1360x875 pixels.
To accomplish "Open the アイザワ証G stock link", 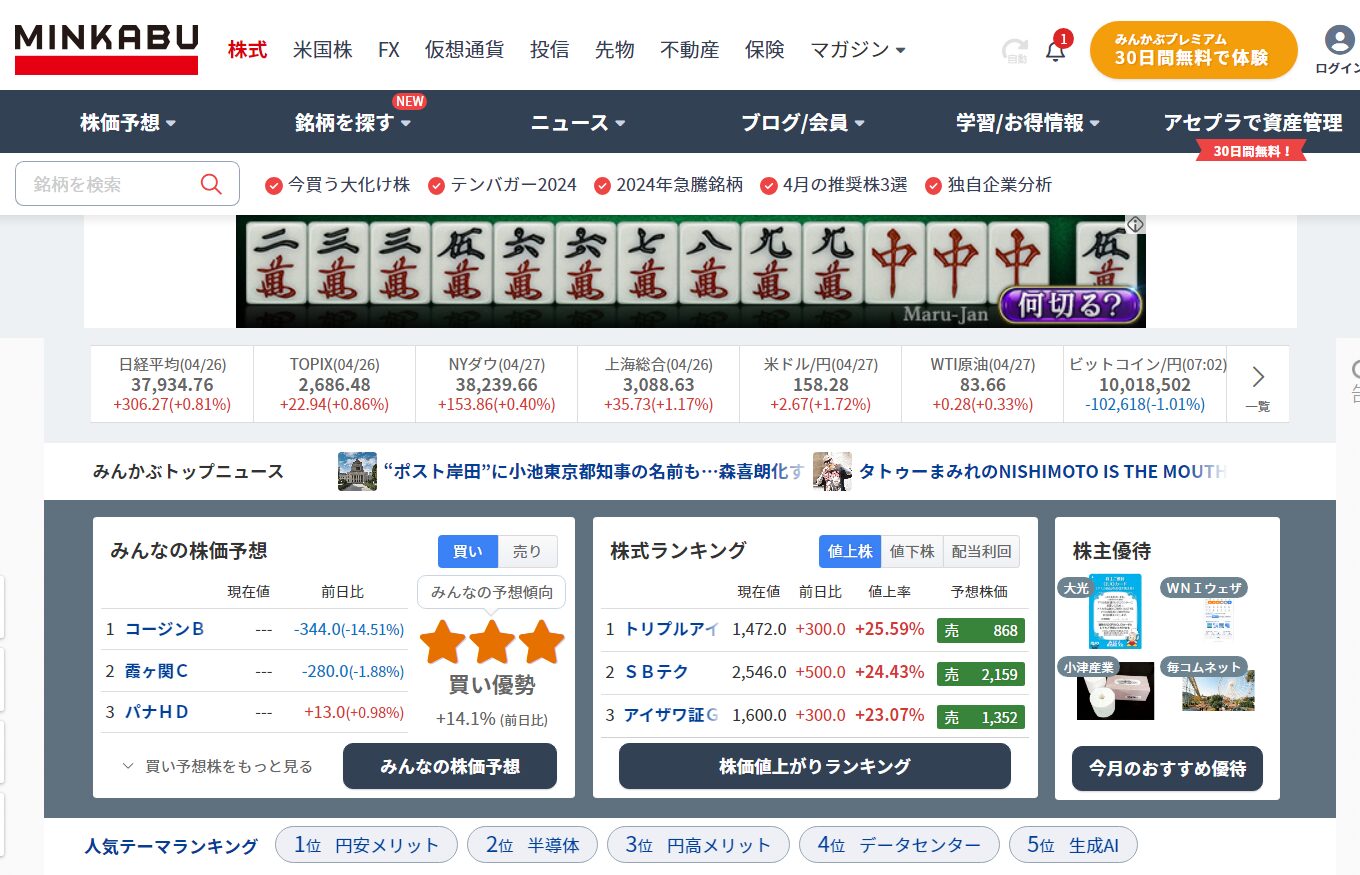I will (x=671, y=715).
